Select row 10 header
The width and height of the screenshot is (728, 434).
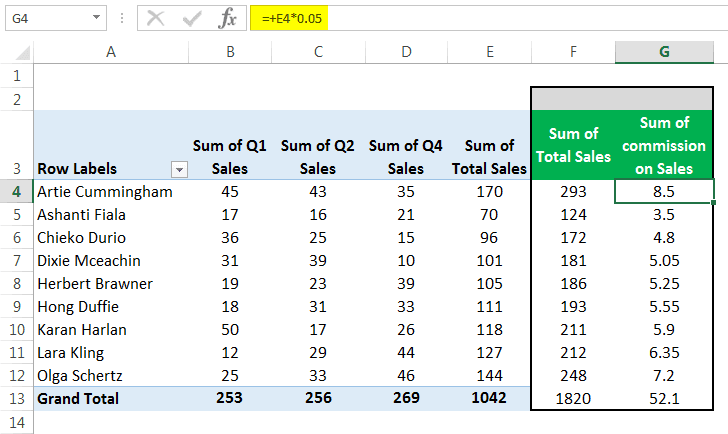click(x=17, y=330)
